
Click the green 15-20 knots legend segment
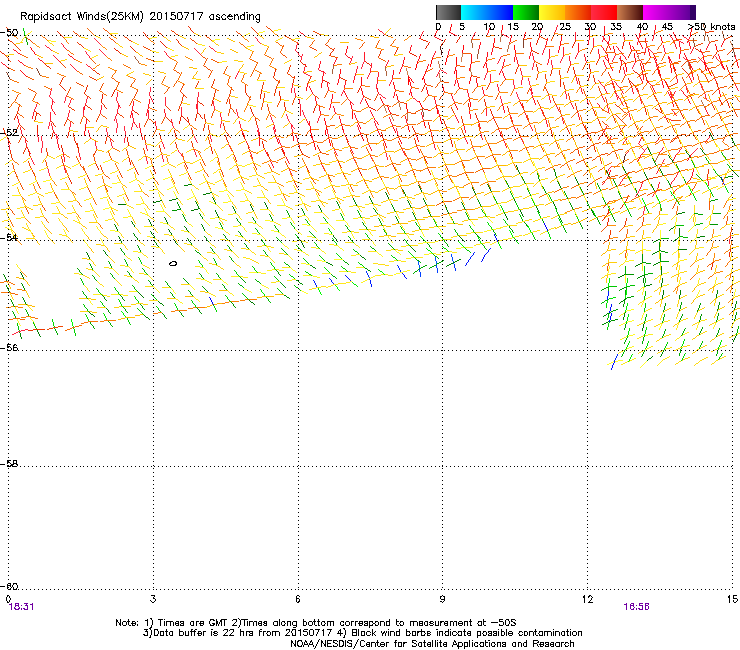click(526, 12)
